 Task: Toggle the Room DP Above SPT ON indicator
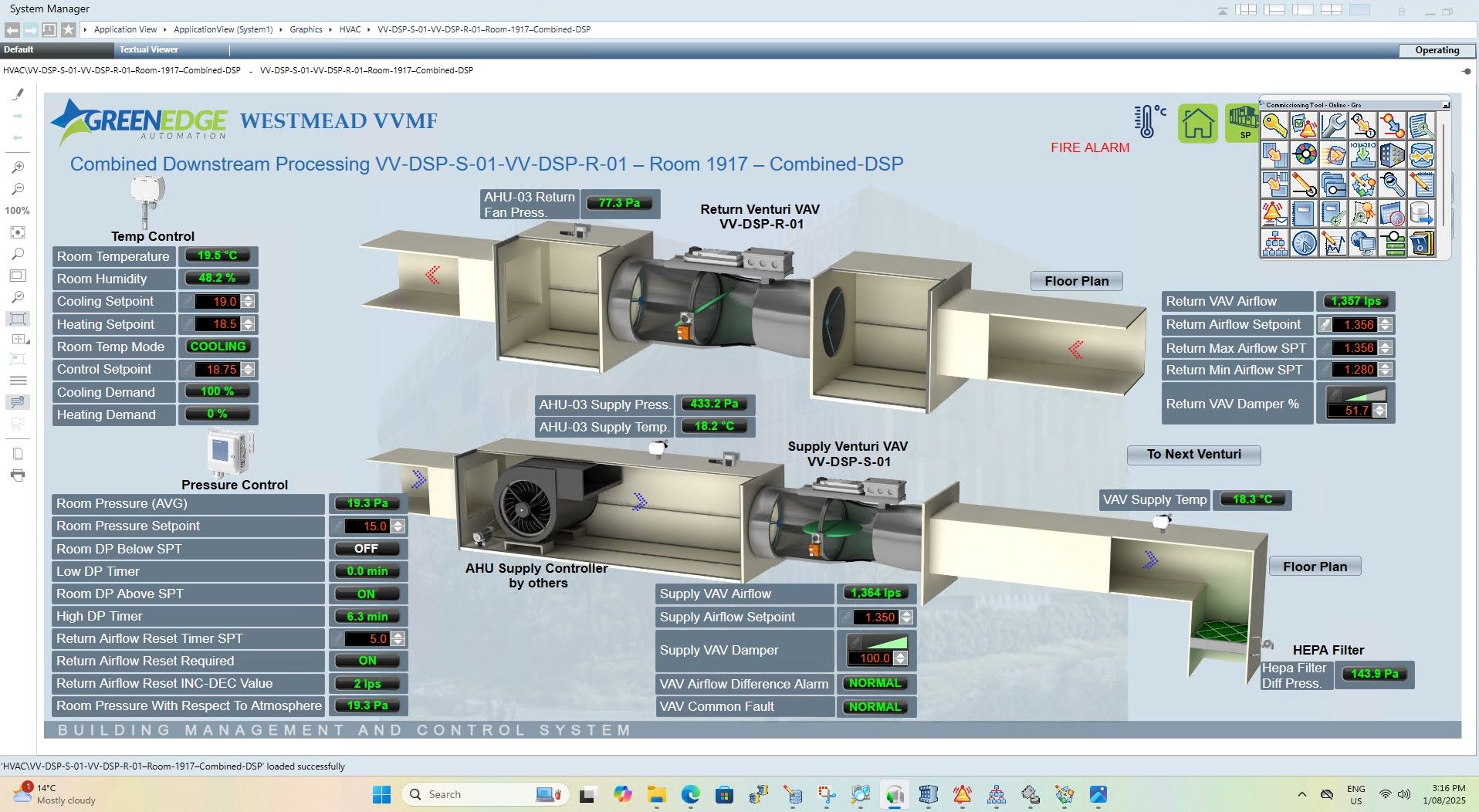367,594
